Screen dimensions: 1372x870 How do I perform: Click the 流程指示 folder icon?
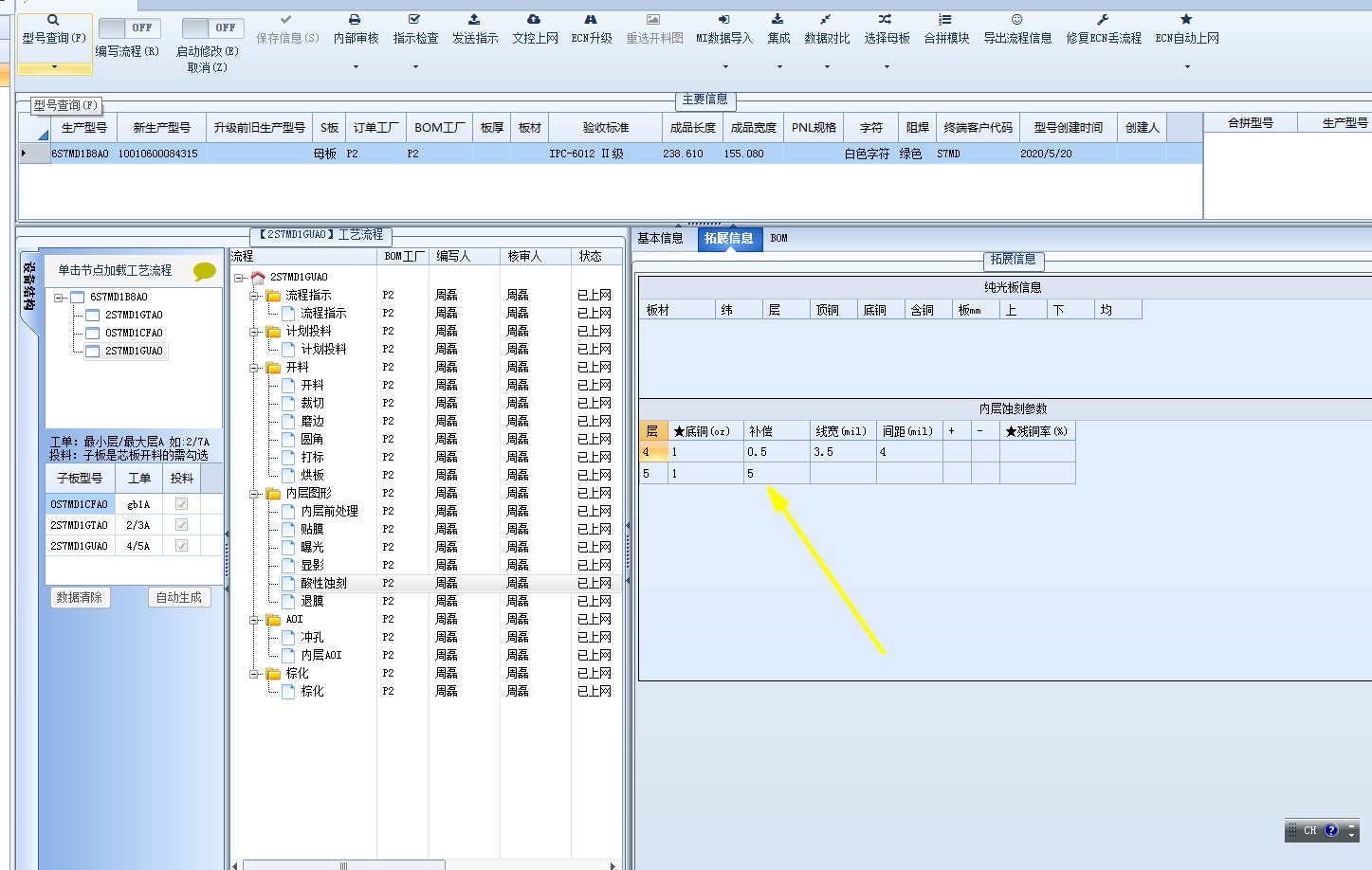(273, 295)
